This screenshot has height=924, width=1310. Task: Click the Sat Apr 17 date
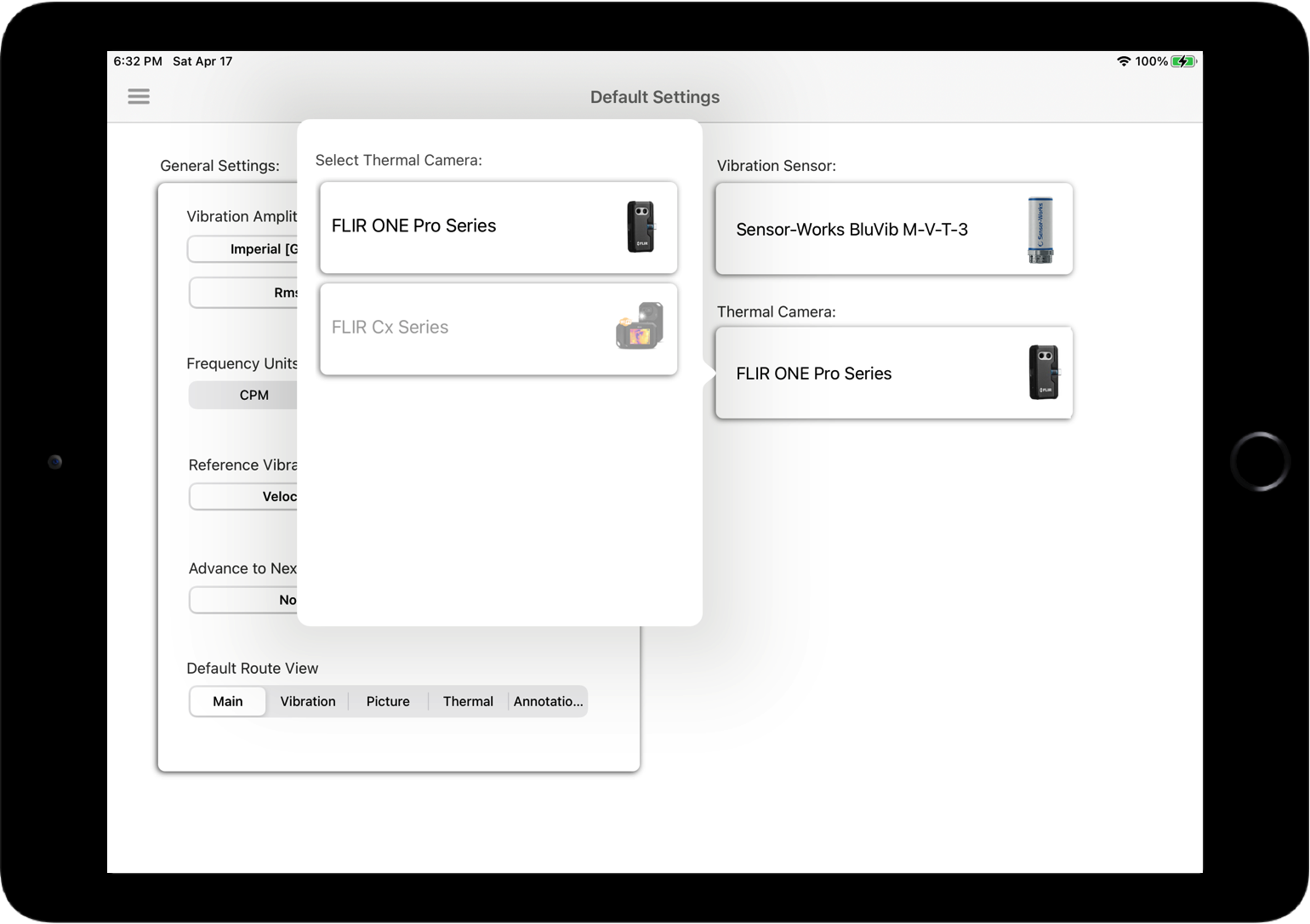(202, 61)
